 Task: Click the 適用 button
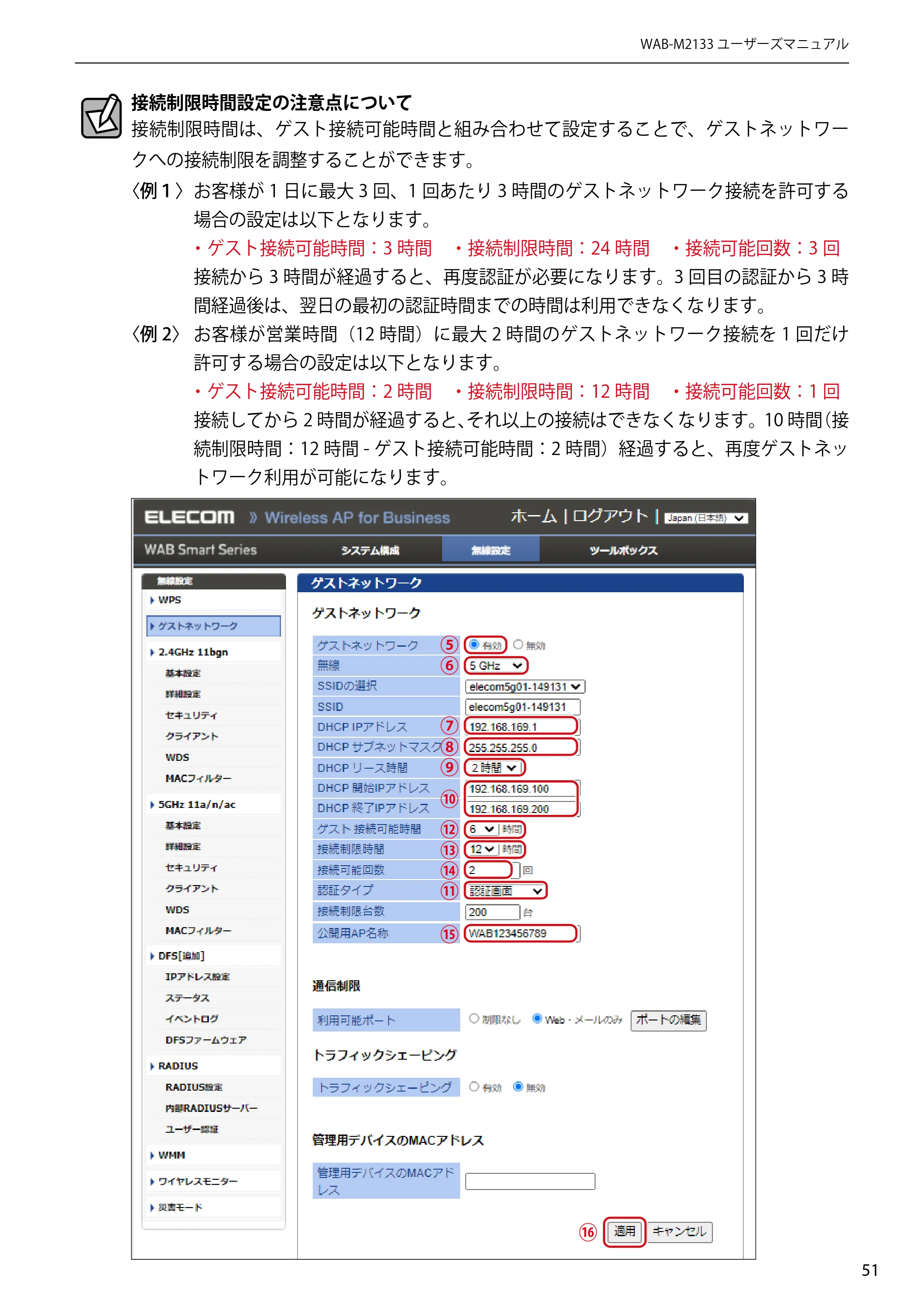tap(624, 1232)
